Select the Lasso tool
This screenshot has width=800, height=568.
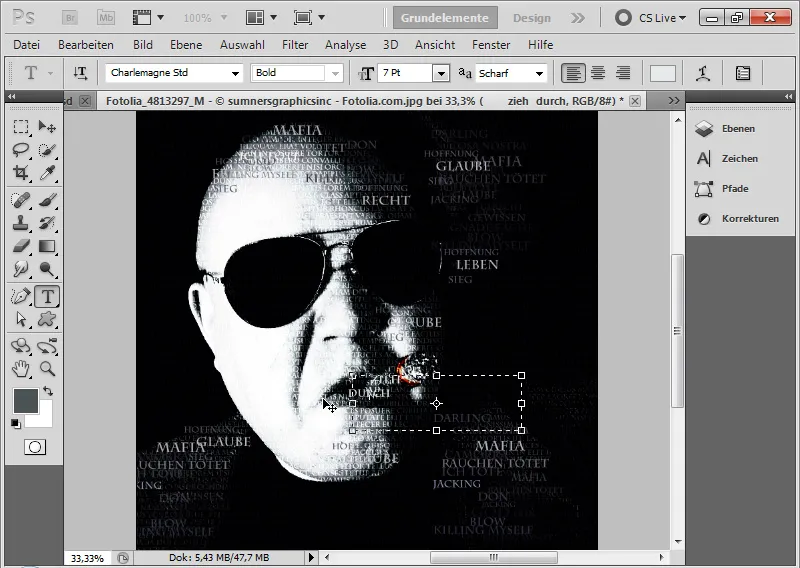21,150
